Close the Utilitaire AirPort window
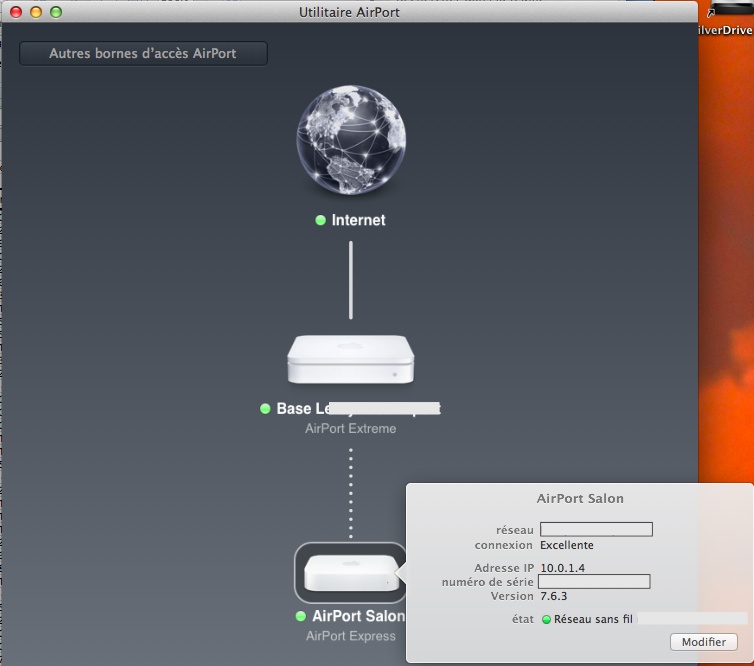Image resolution: width=754 pixels, height=666 pixels. click(x=16, y=12)
